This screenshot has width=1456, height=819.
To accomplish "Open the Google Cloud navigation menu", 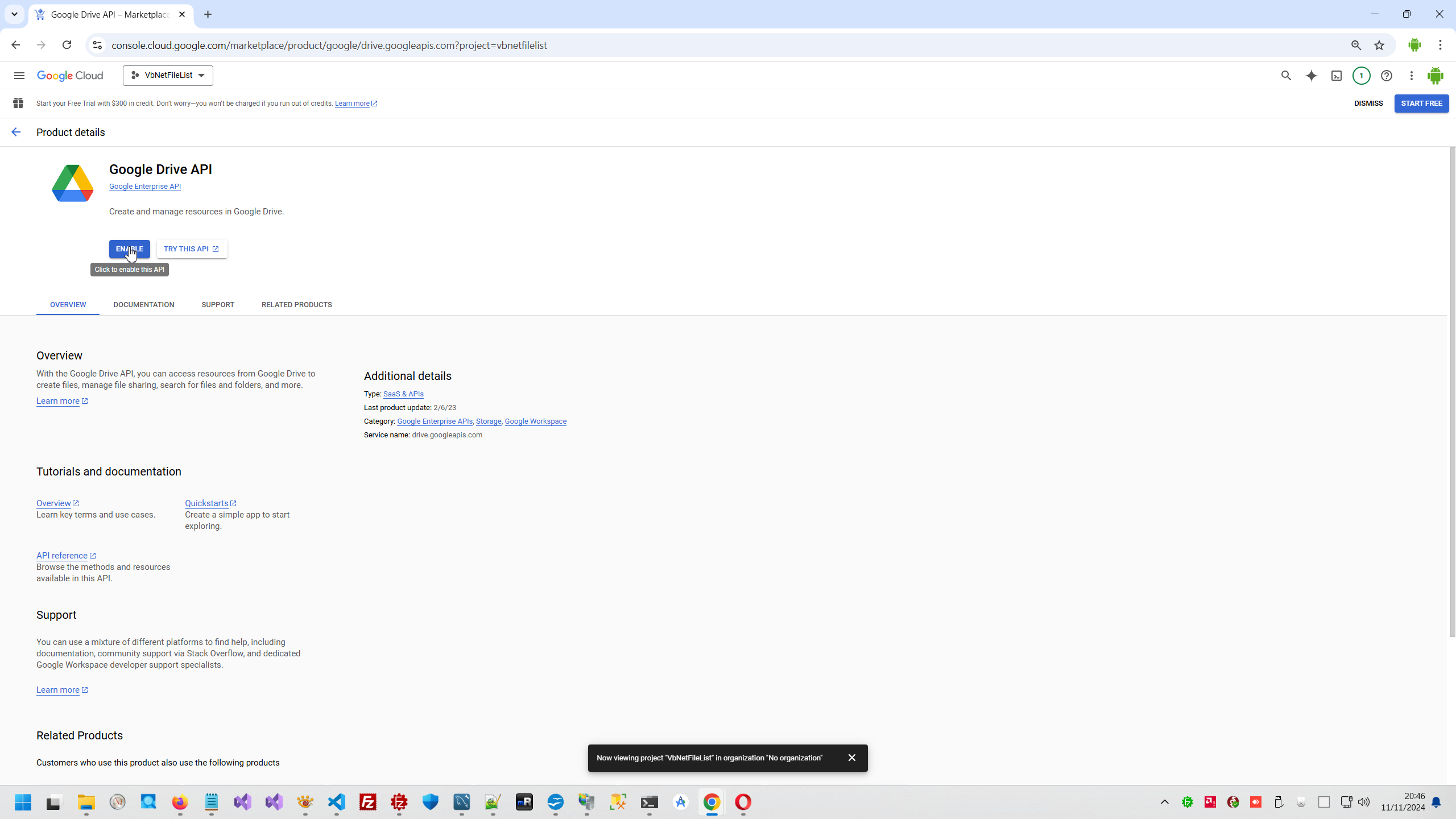I will [19, 76].
